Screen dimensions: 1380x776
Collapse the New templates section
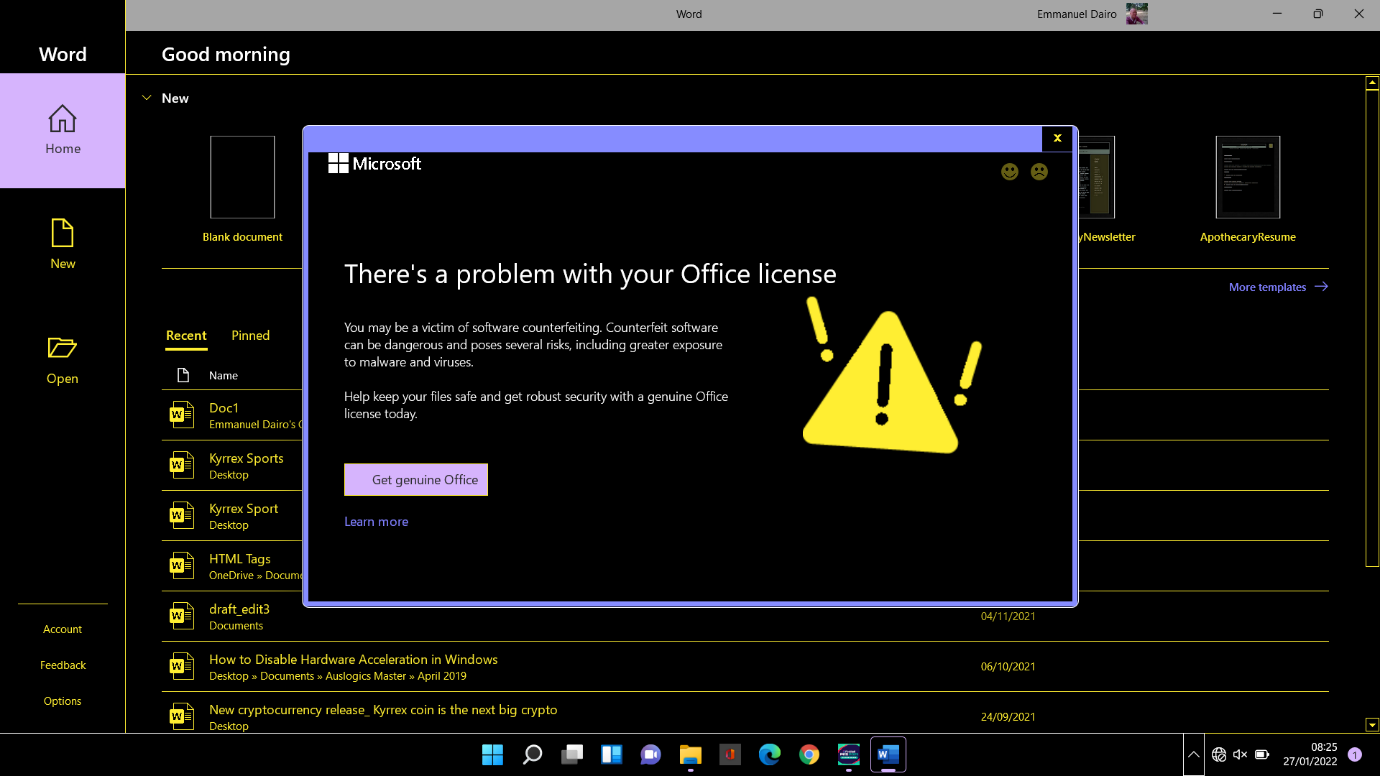click(x=147, y=98)
